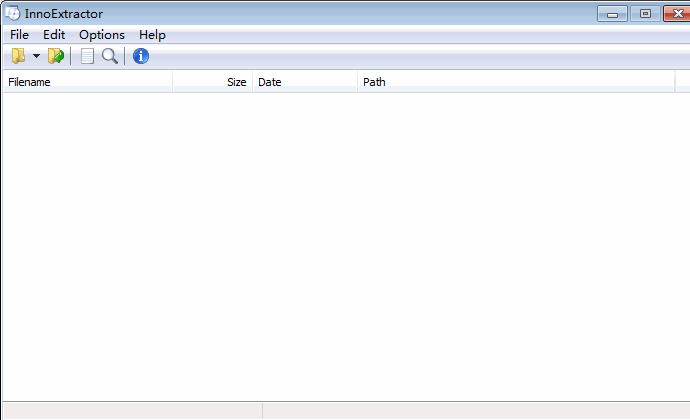Expand the open folder dropdown arrow
This screenshot has width=690, height=420.
point(37,56)
